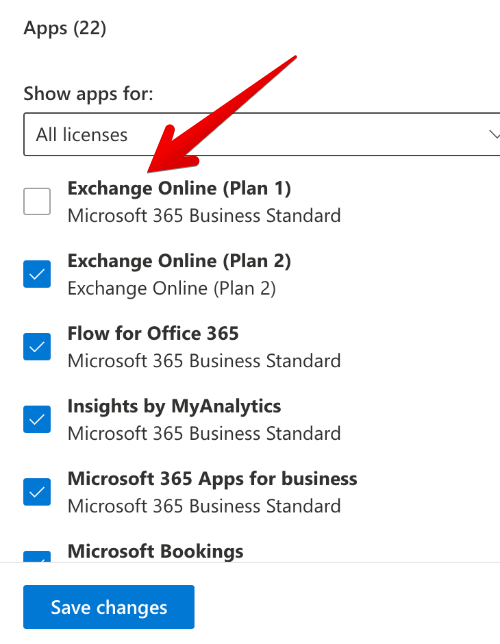Disable the Insights by MyAnalytics checkbox

(37, 419)
